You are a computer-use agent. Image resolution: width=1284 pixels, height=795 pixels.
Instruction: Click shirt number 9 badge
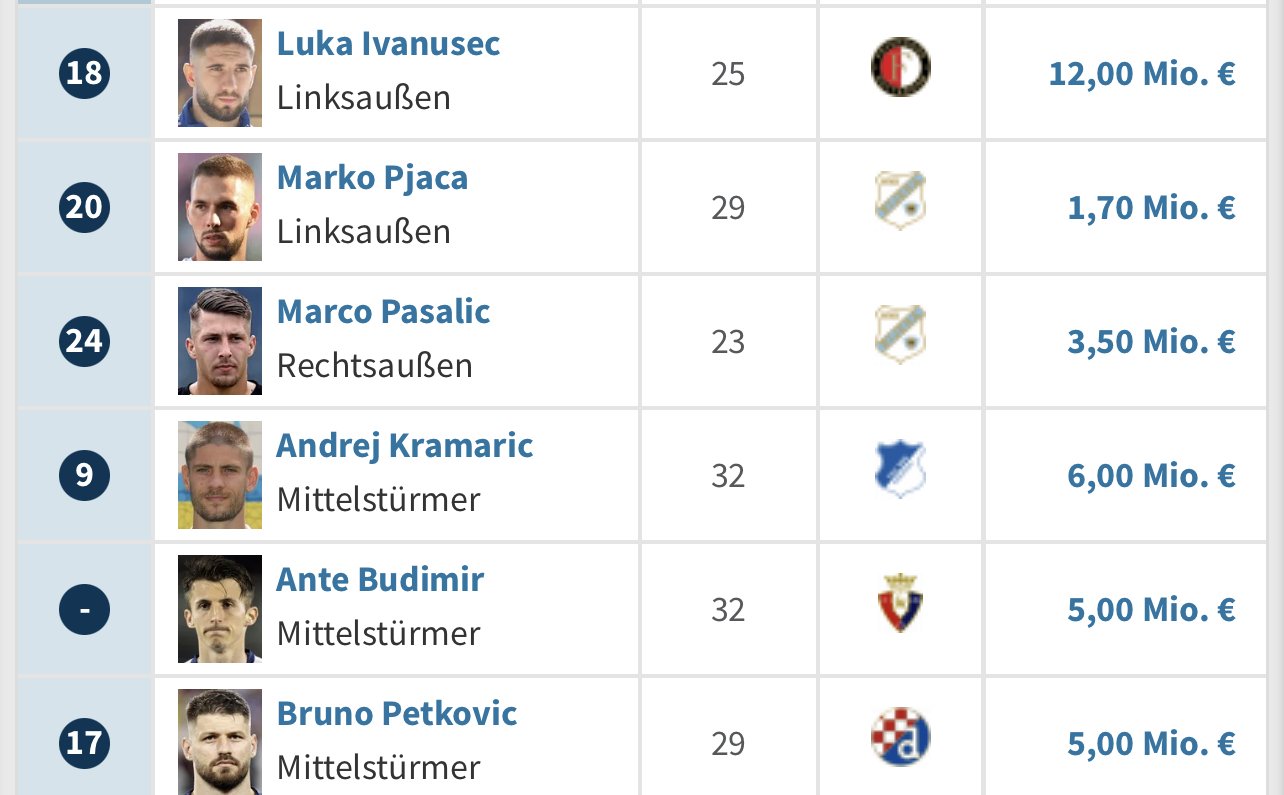[84, 474]
